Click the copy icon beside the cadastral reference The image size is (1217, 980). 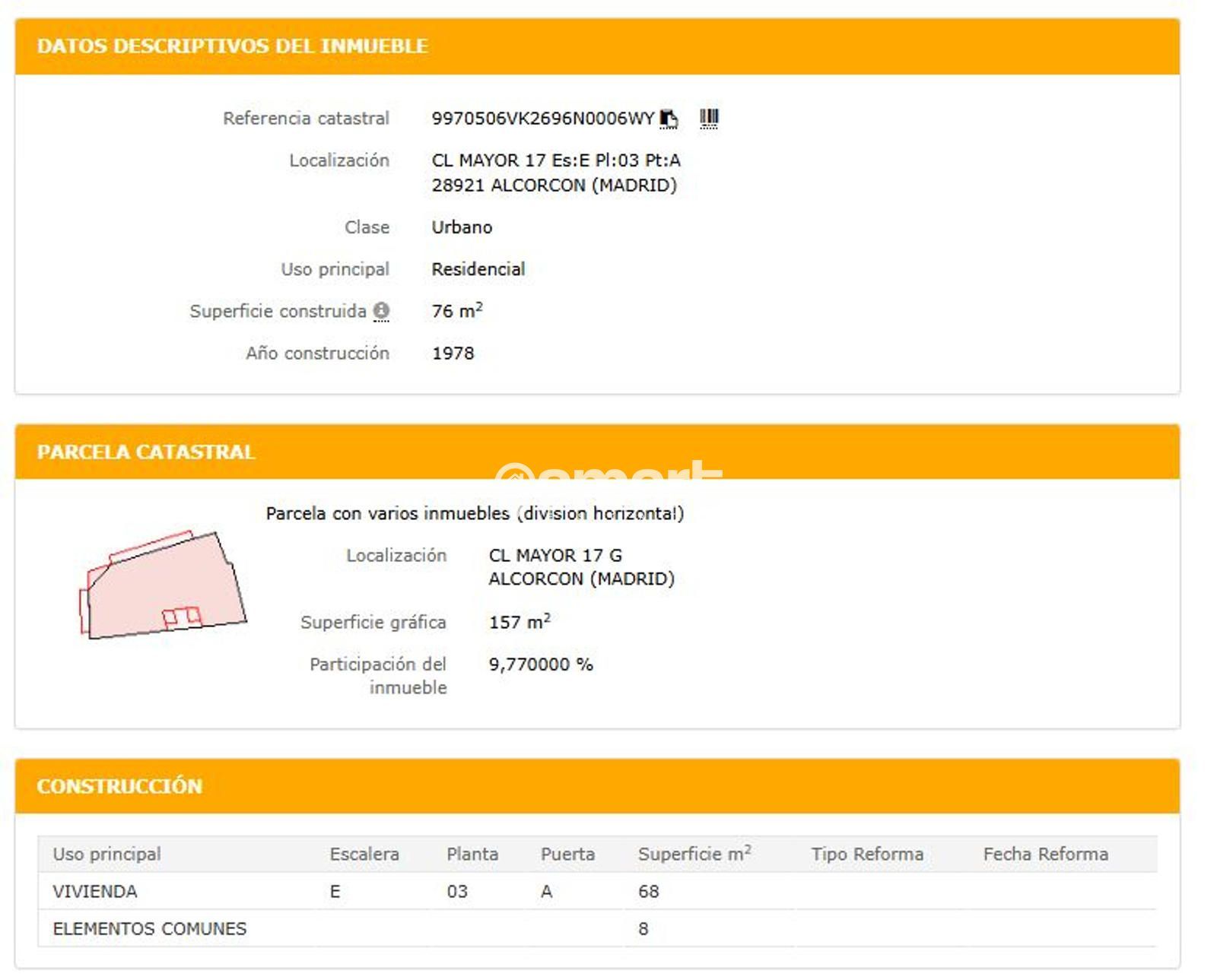668,119
